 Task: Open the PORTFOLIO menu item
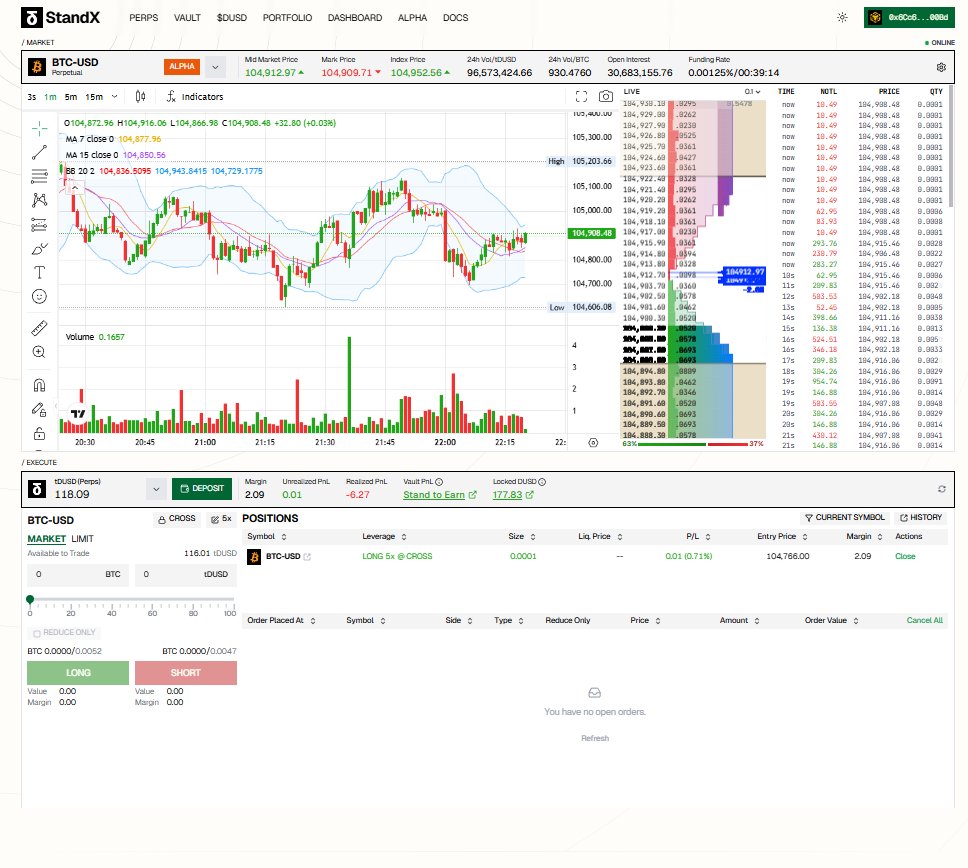287,17
